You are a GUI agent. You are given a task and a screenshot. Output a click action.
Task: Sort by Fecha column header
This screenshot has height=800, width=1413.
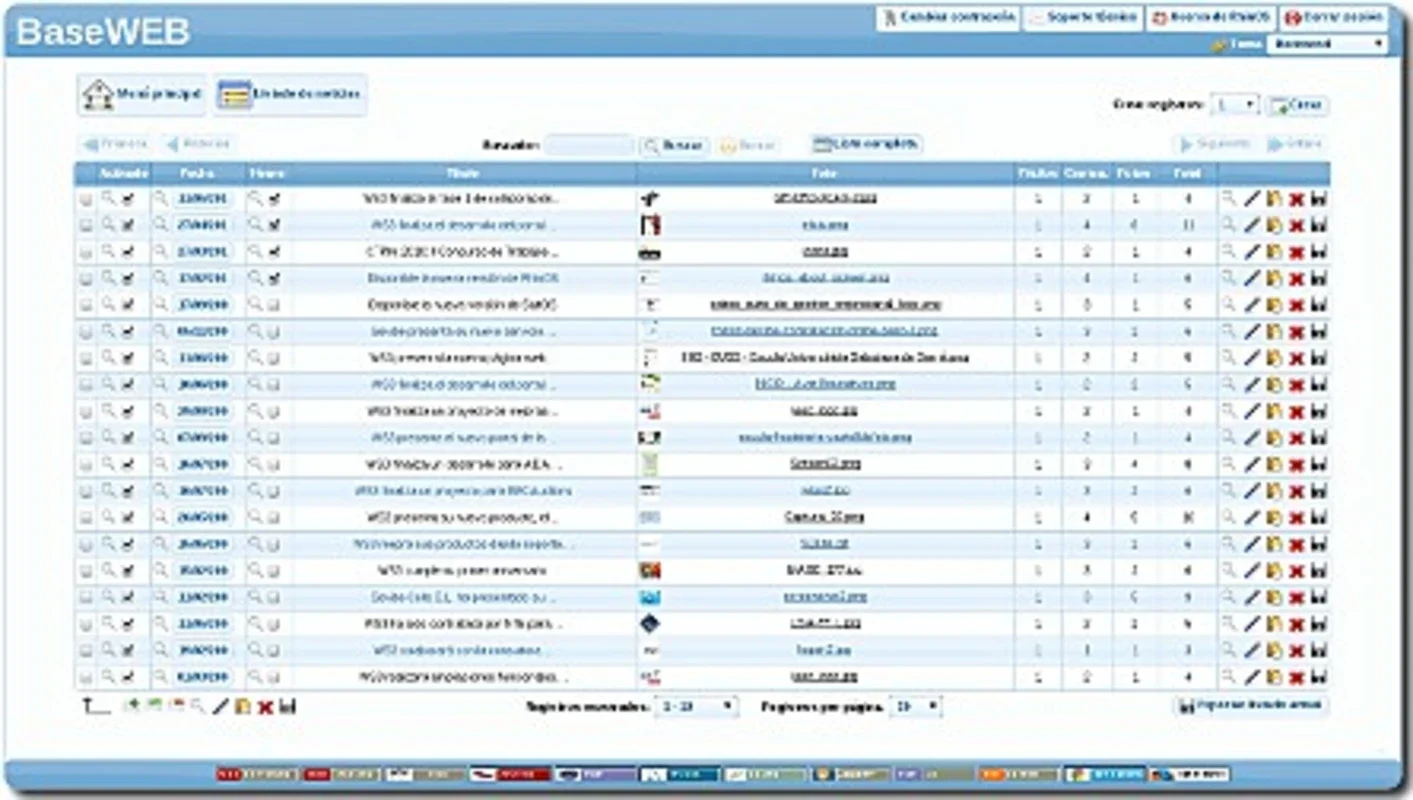click(197, 173)
